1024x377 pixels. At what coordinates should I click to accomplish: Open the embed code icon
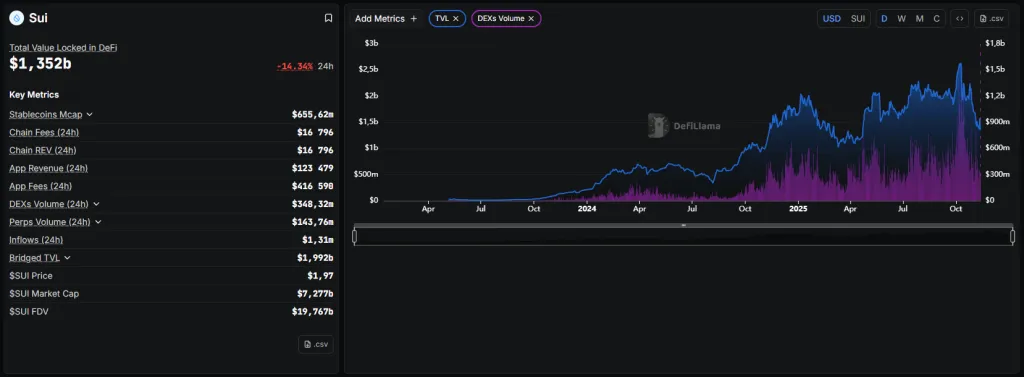click(x=959, y=19)
